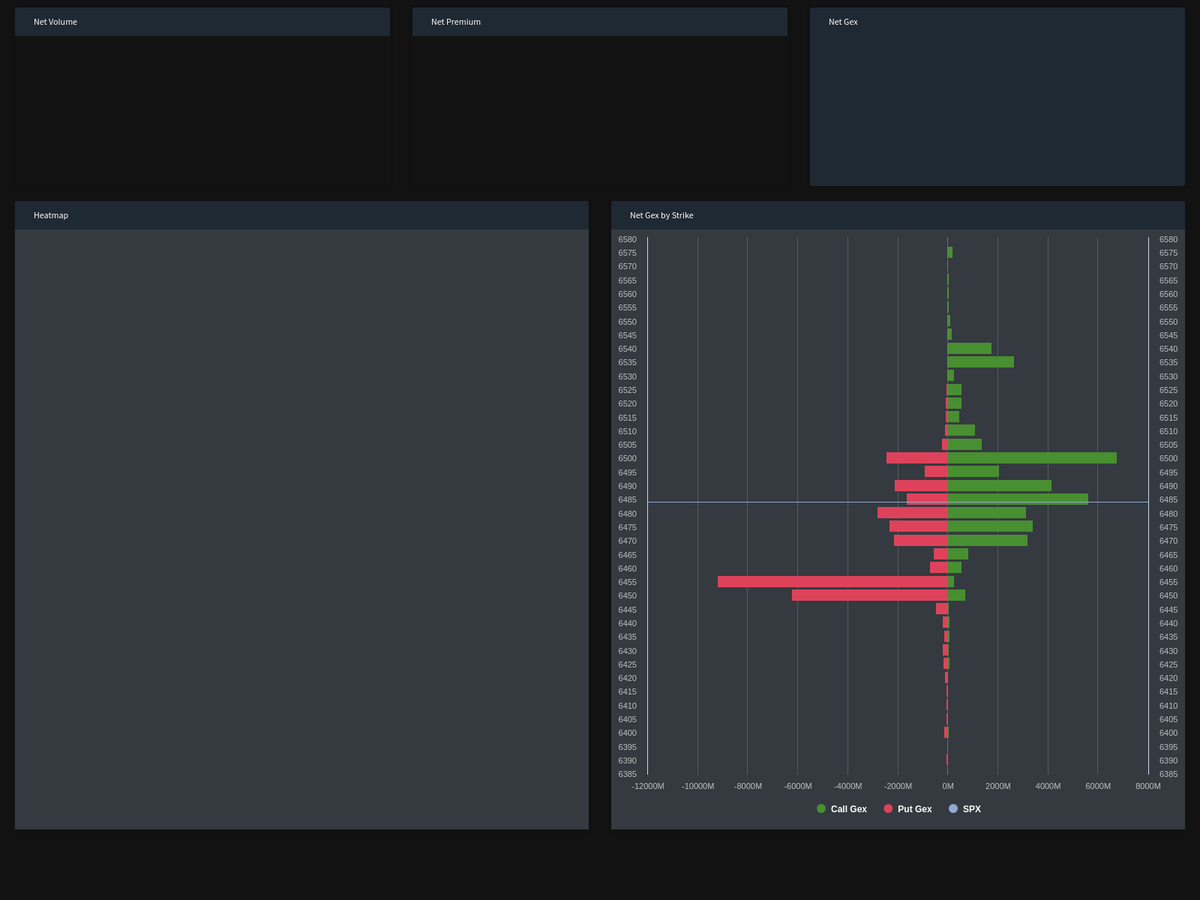Click the green Call Gex bar at strike 6500
This screenshot has height=900, width=1200.
[x=1032, y=458]
